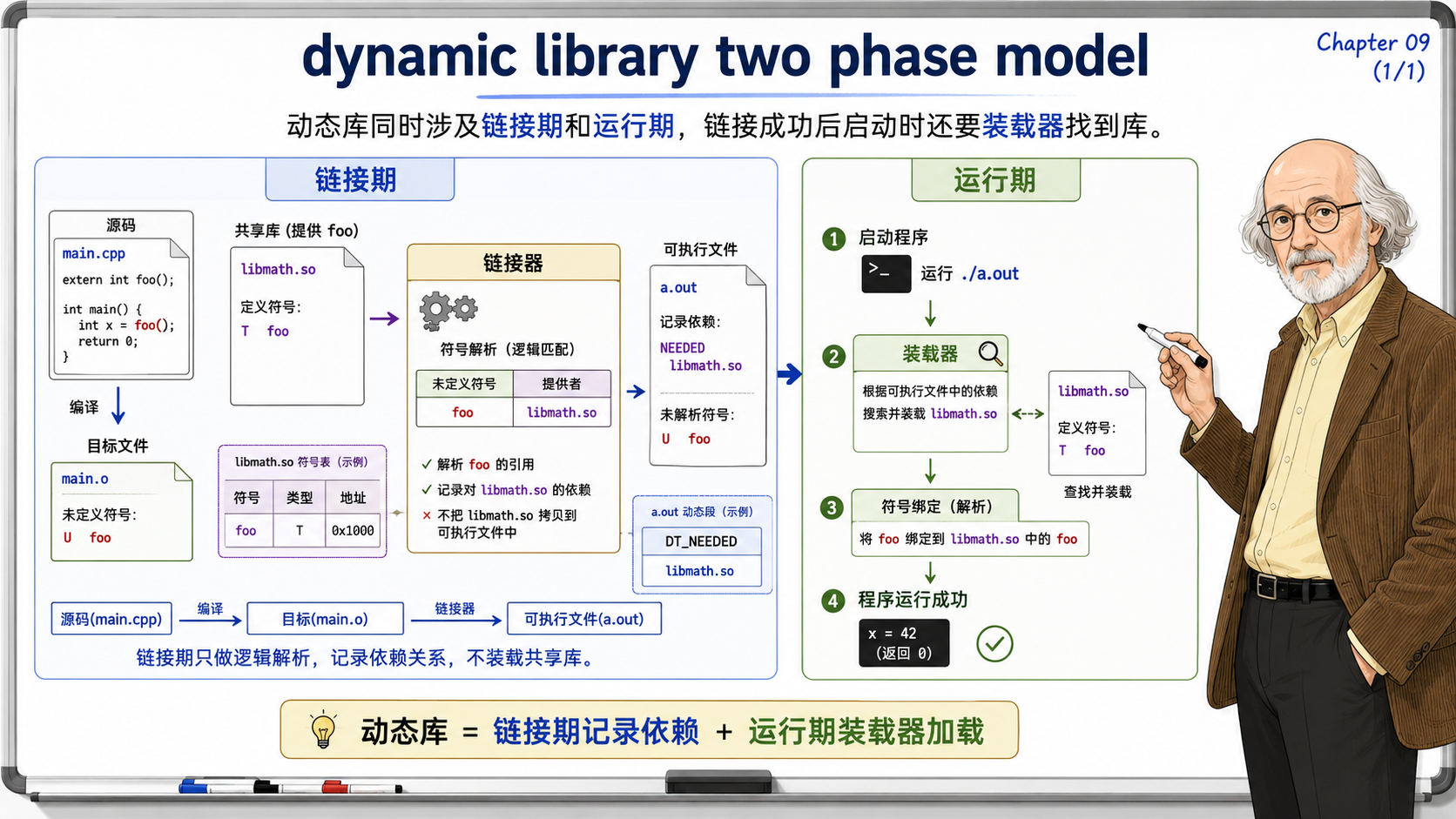Click the black eraser on the whiteboard tray
1456x819 pixels.
click(718, 782)
